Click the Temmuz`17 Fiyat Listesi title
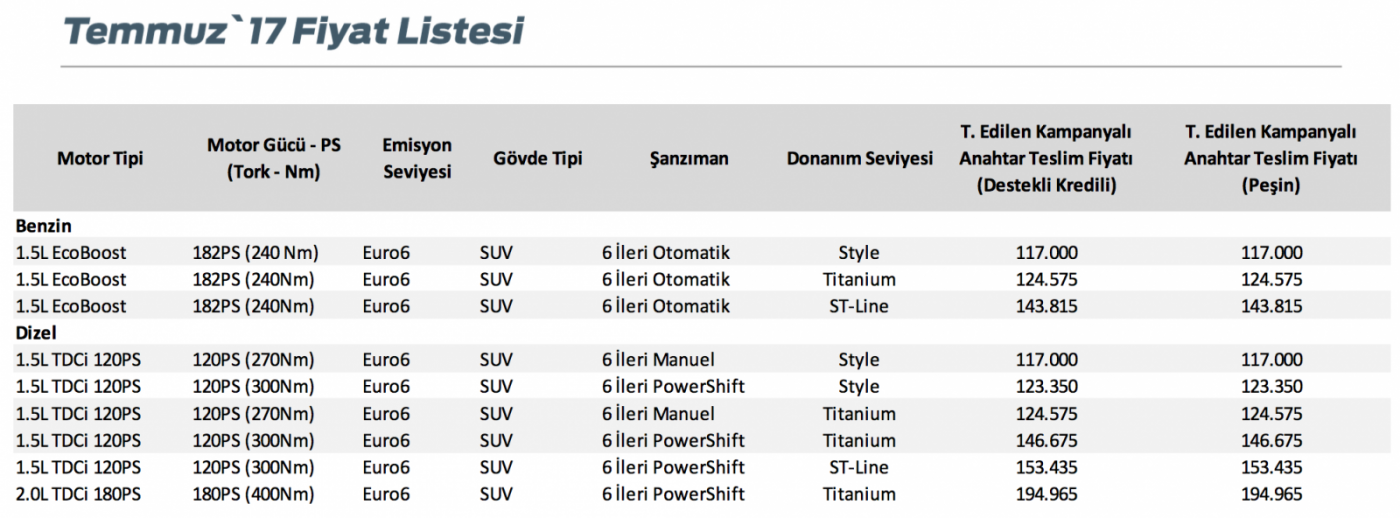Viewport: 1400px width, 518px height. [x=293, y=31]
